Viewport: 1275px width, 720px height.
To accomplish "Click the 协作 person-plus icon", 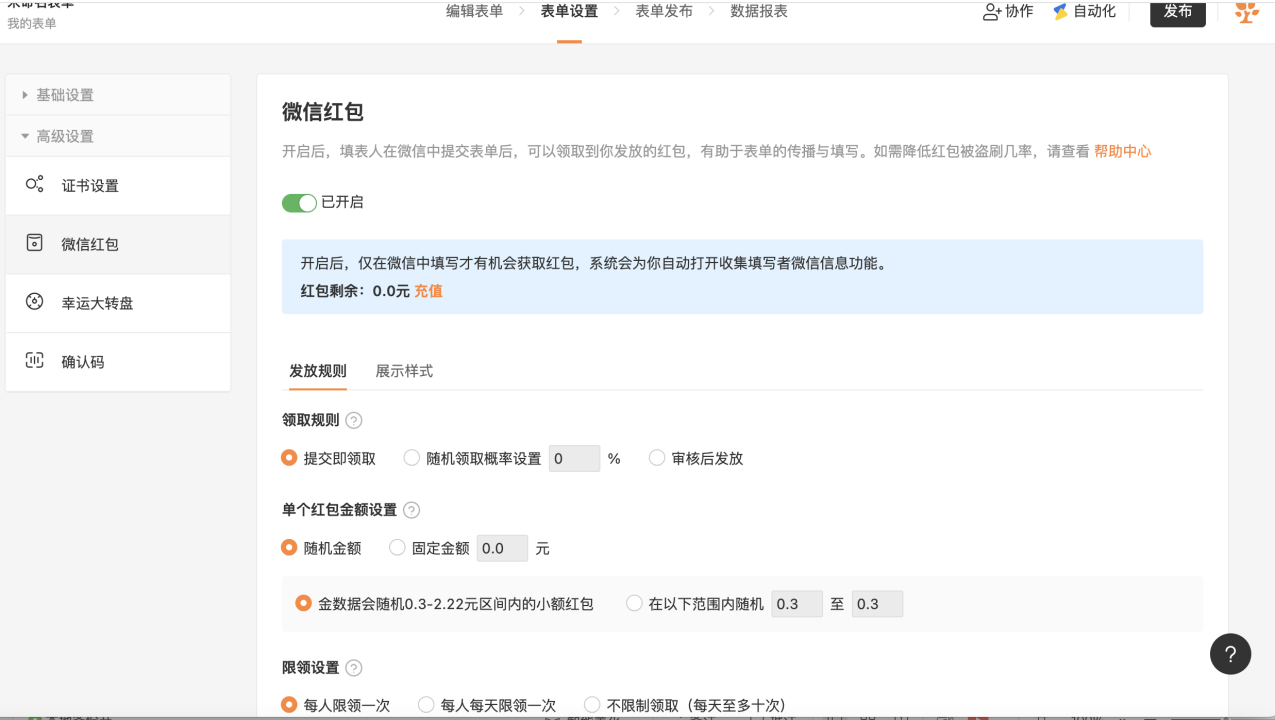I will tap(992, 12).
